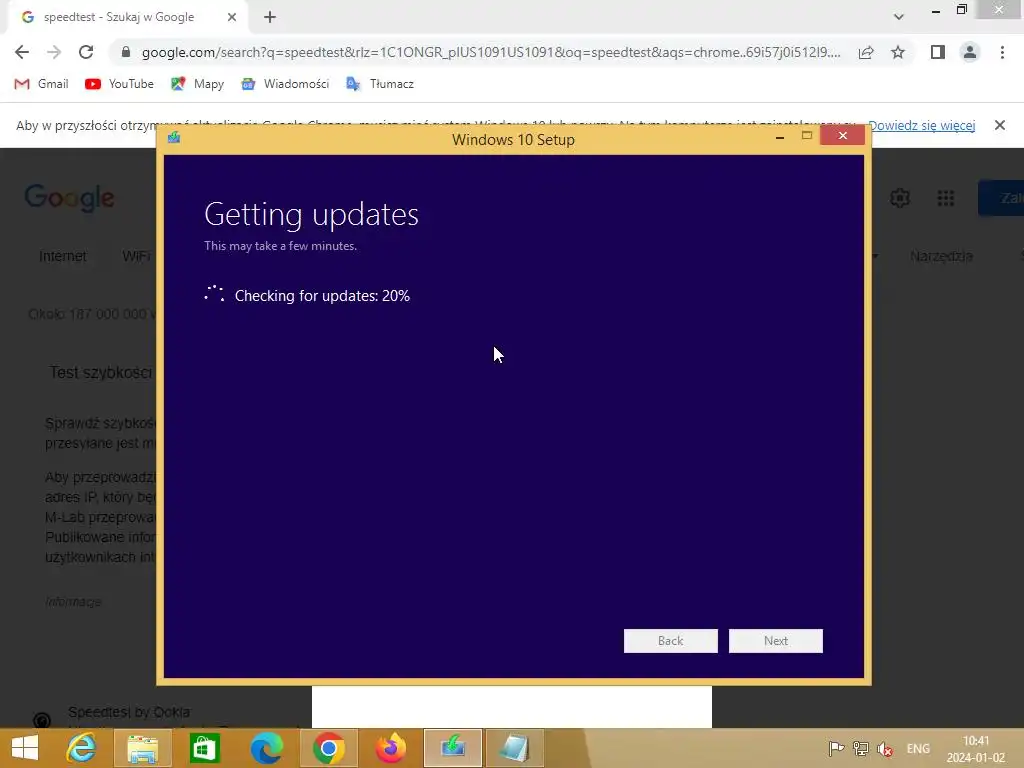Open the Gmail bookmark

pos(41,84)
